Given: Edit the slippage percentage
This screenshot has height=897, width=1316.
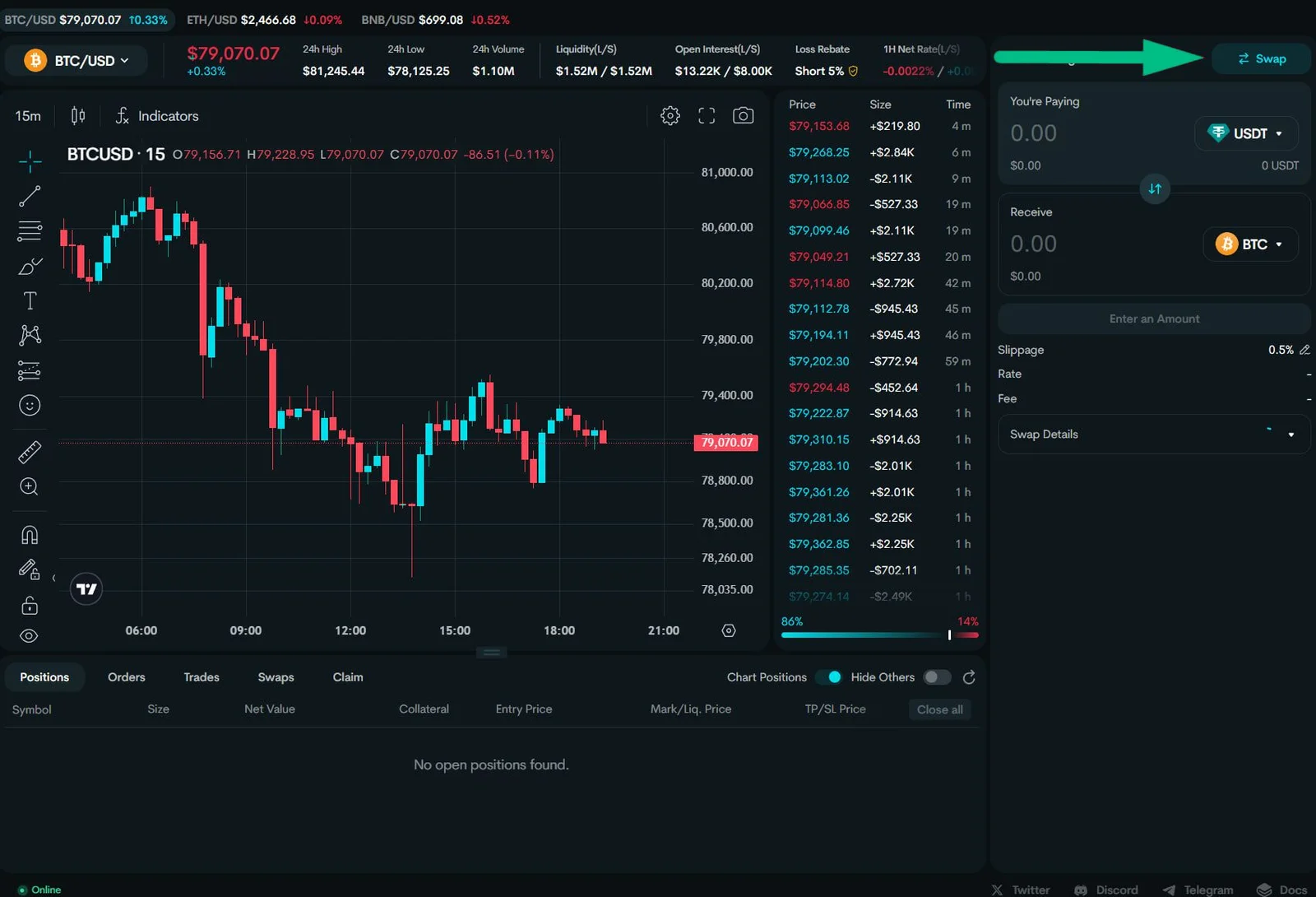Looking at the screenshot, I should [1304, 350].
